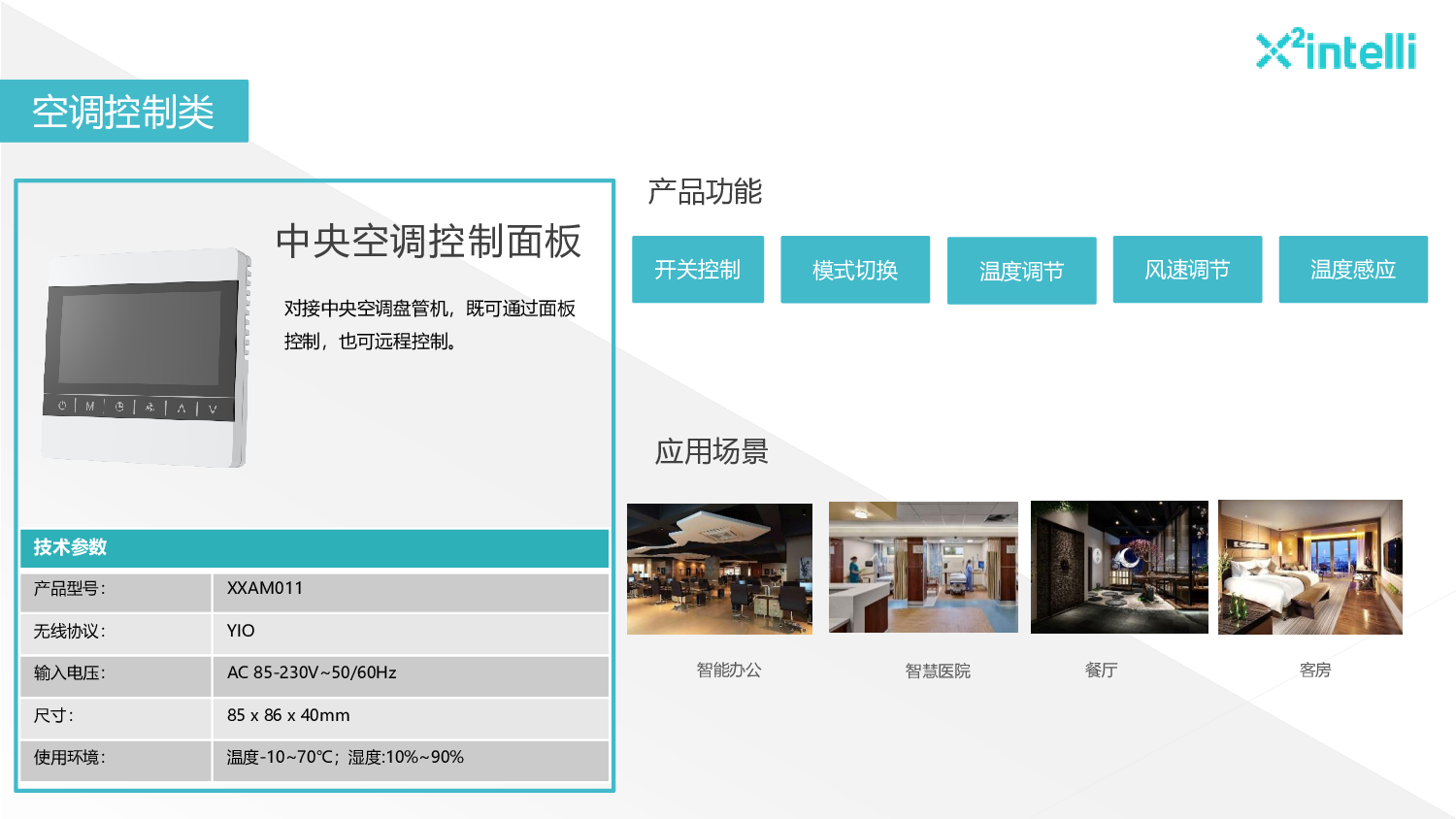Click the 尺寸 label cell
1456x819 pixels.
[116, 719]
